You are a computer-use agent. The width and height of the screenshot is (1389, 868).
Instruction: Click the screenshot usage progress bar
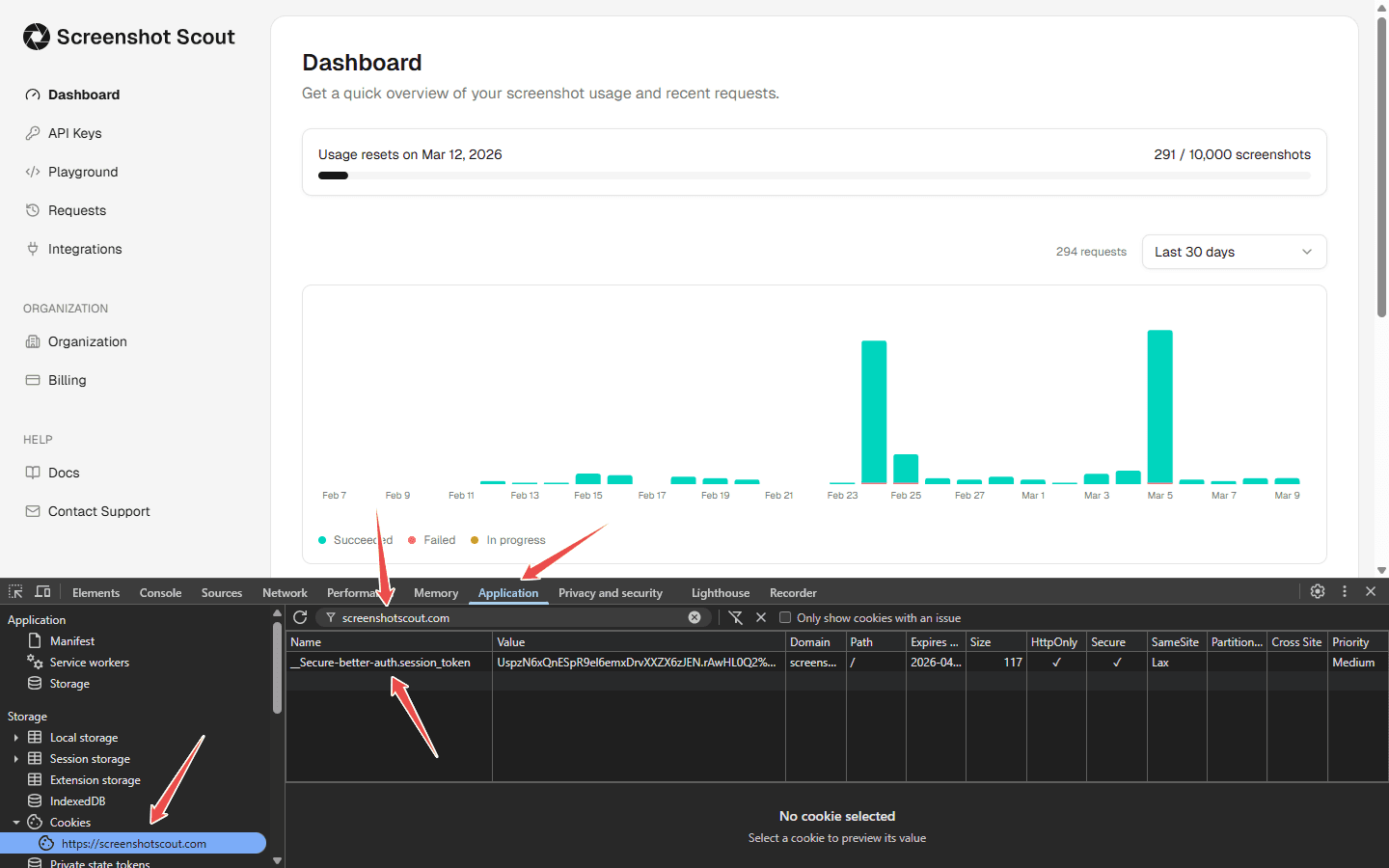click(814, 176)
